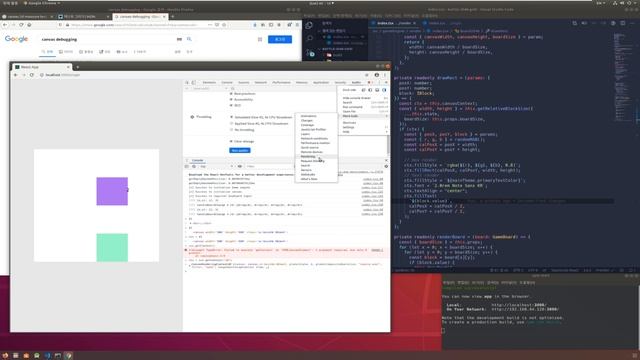The height and width of the screenshot is (360, 640).
Task: Select Applied Slow 4G throttling option
Action: [x=231, y=124]
